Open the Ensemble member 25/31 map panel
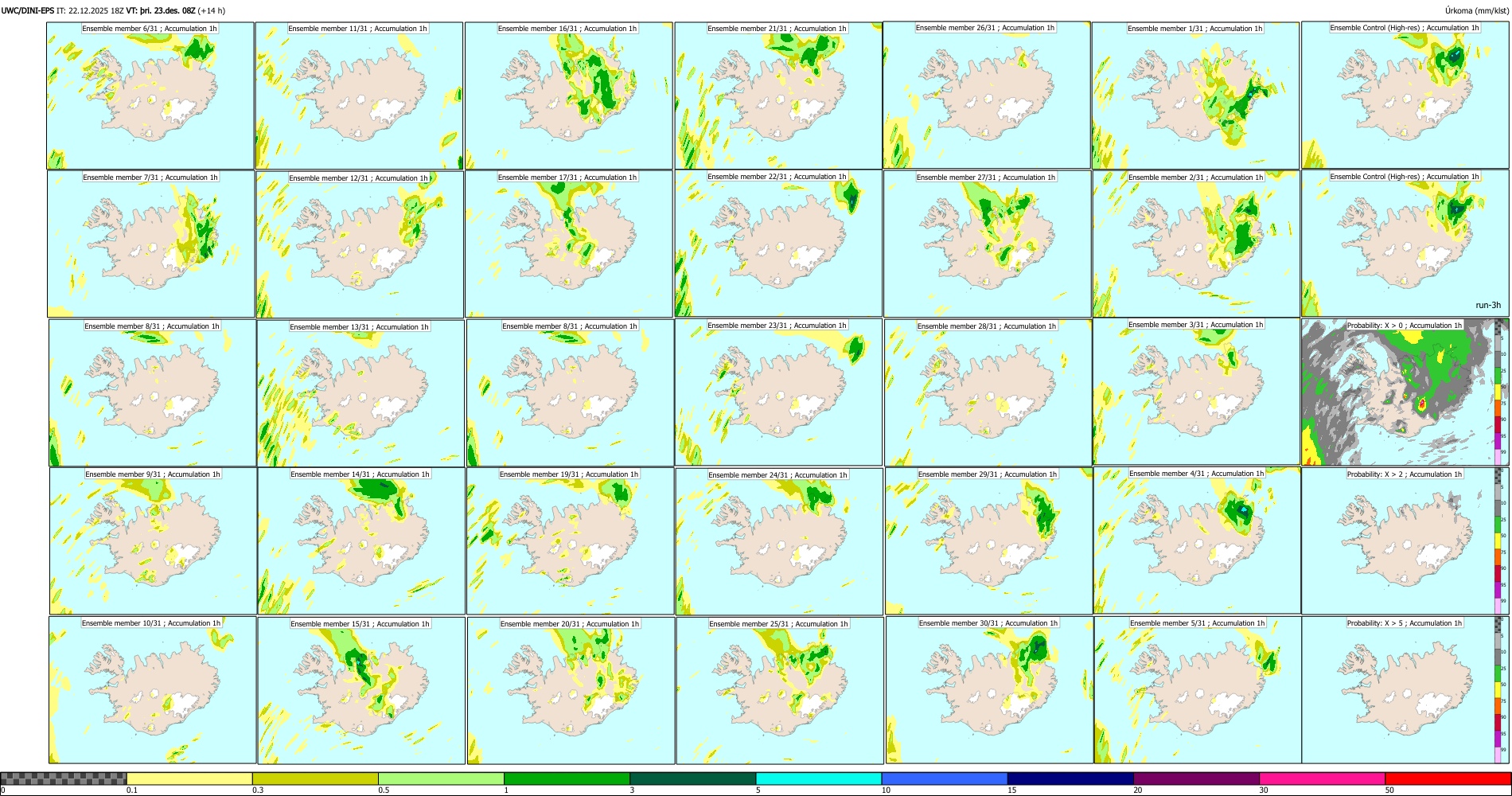Screen dimensions: 1512x796 (x=780, y=691)
